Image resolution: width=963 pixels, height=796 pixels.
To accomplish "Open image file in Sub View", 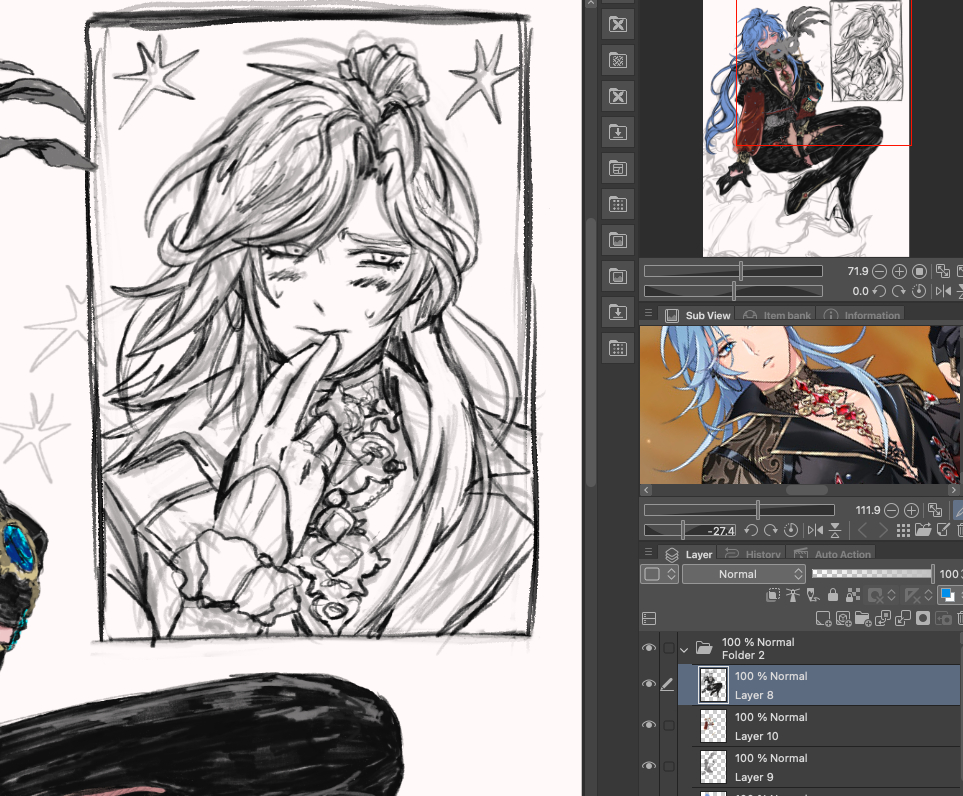I will tap(921, 530).
